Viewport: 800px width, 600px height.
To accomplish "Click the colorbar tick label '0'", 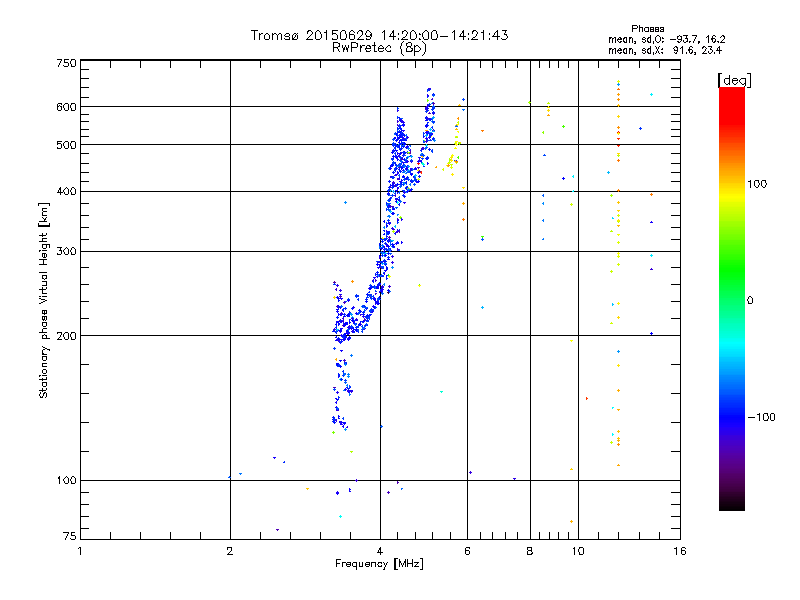I will point(750,301).
